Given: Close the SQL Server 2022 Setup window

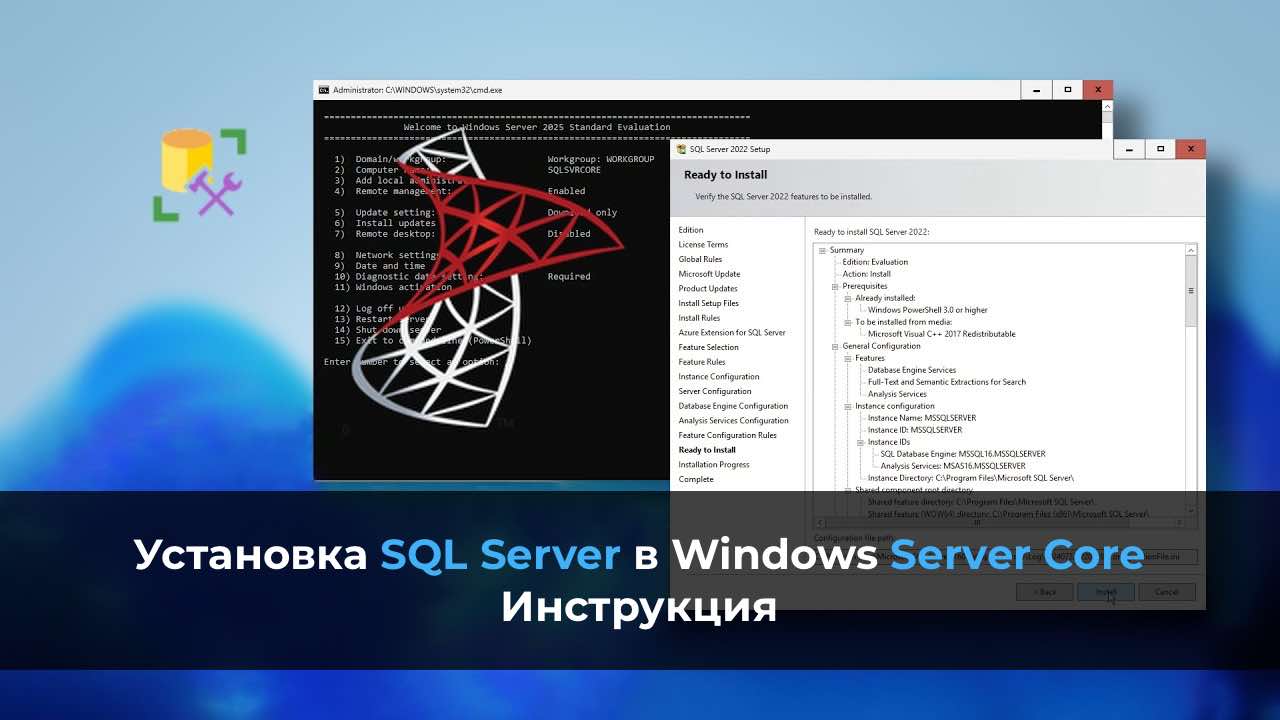Looking at the screenshot, I should pos(1191,149).
